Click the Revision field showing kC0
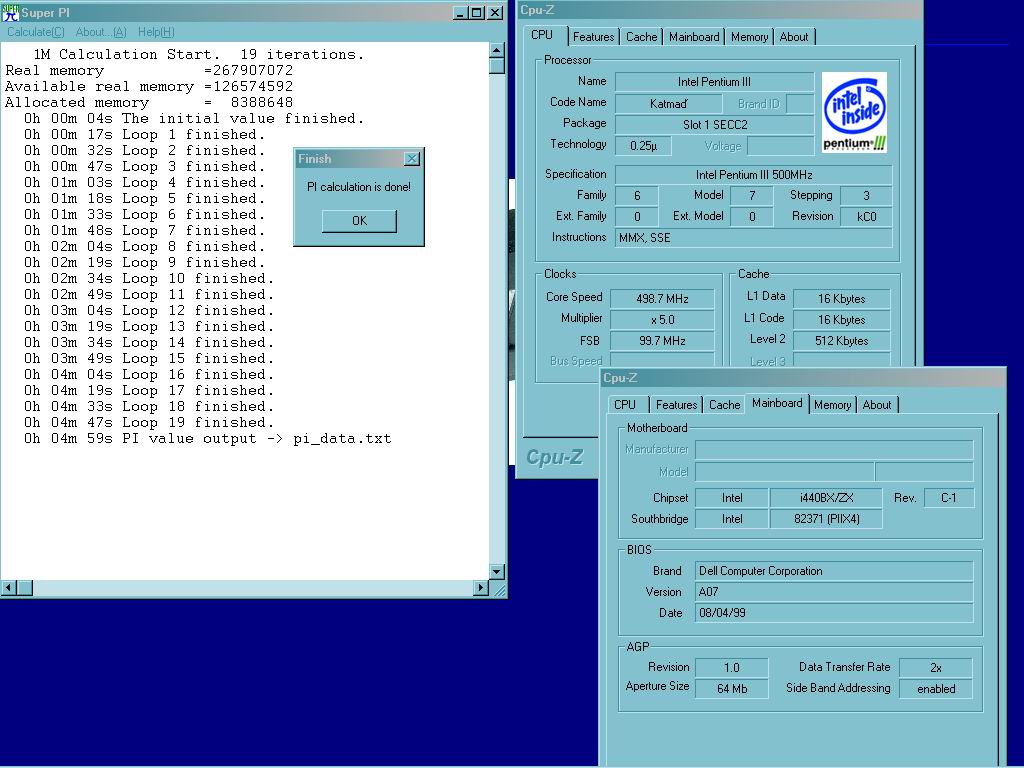1024x768 pixels. tap(866, 217)
